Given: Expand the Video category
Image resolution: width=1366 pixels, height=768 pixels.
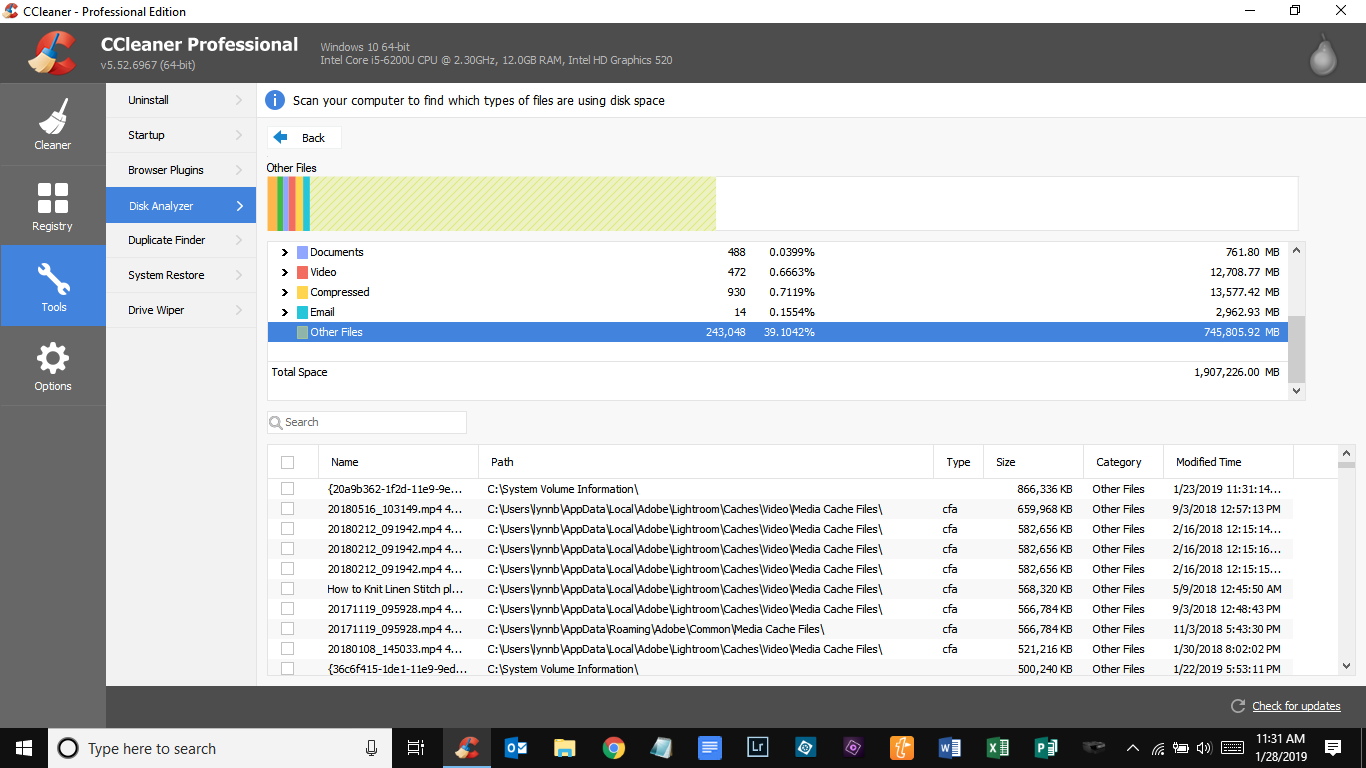Looking at the screenshot, I should 285,272.
